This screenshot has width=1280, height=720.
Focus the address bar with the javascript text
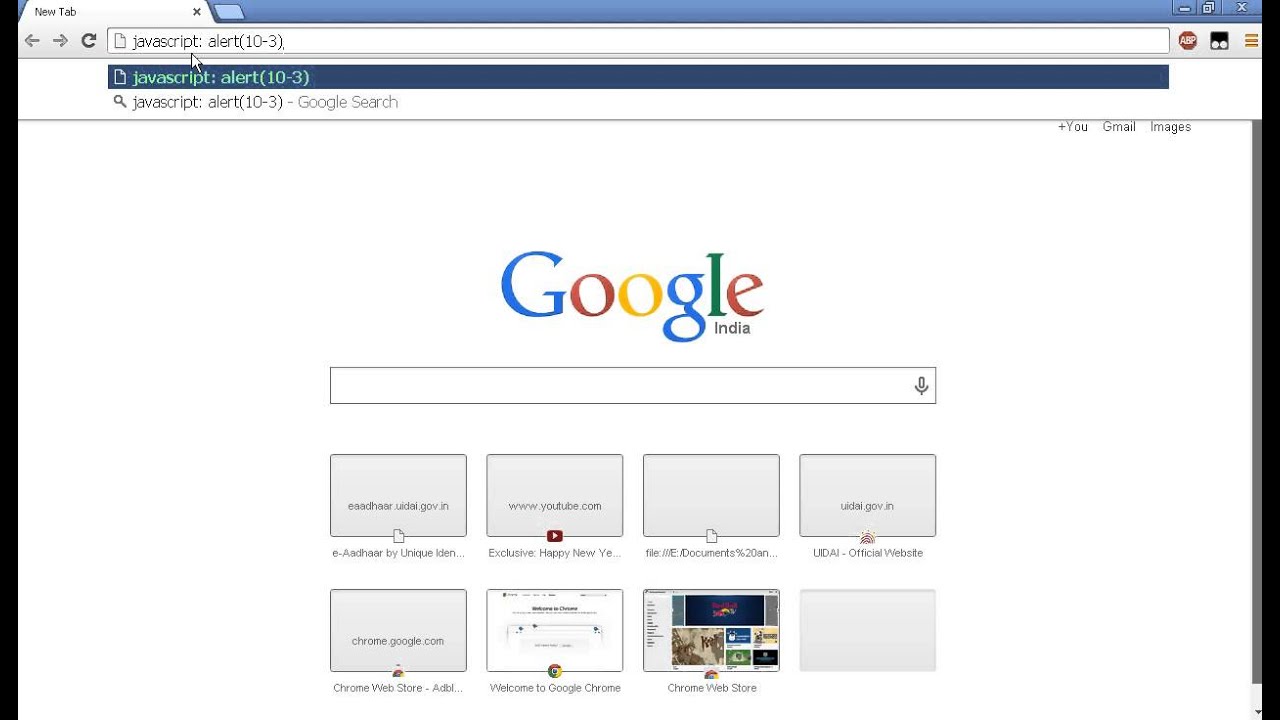pyautogui.click(x=638, y=41)
